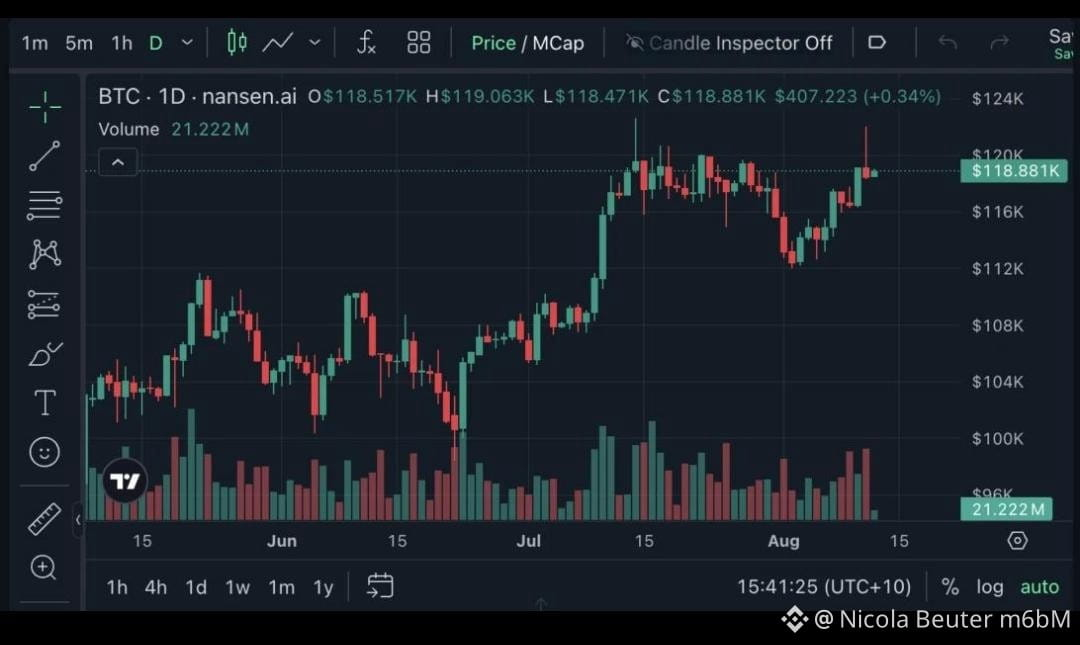Toggle log scale mode

point(990,586)
